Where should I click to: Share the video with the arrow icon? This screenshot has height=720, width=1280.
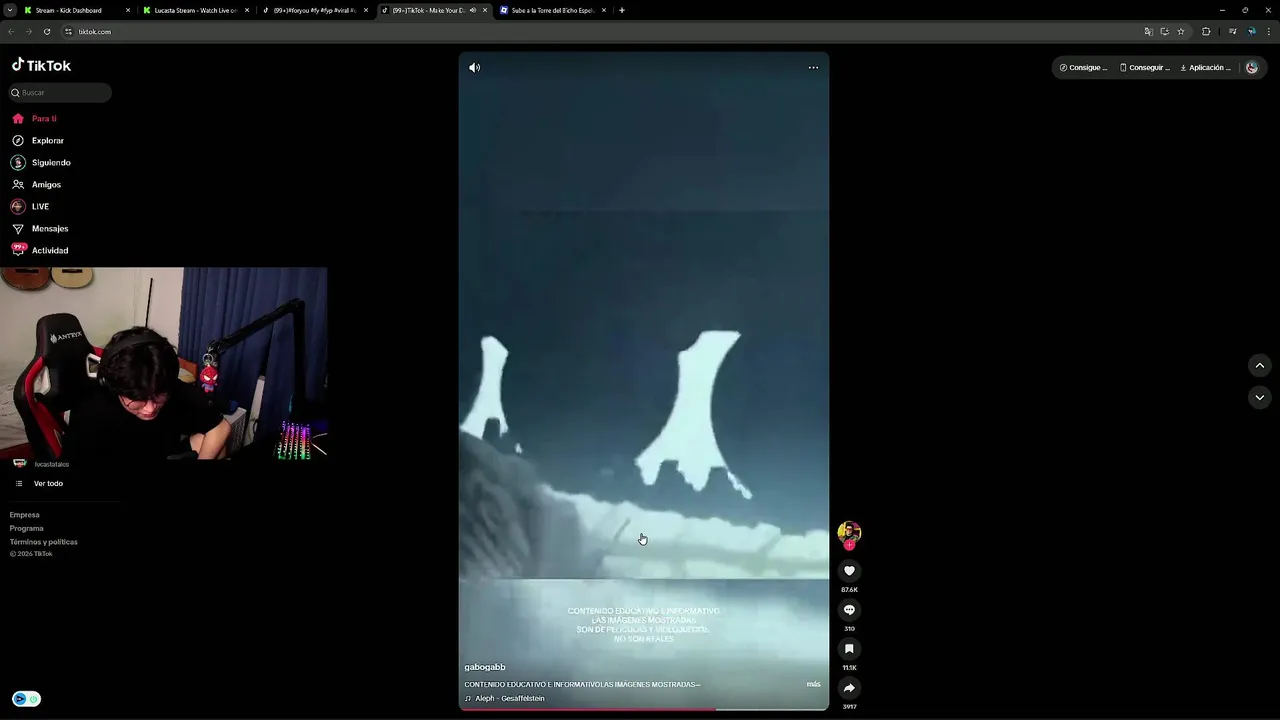pyautogui.click(x=849, y=688)
